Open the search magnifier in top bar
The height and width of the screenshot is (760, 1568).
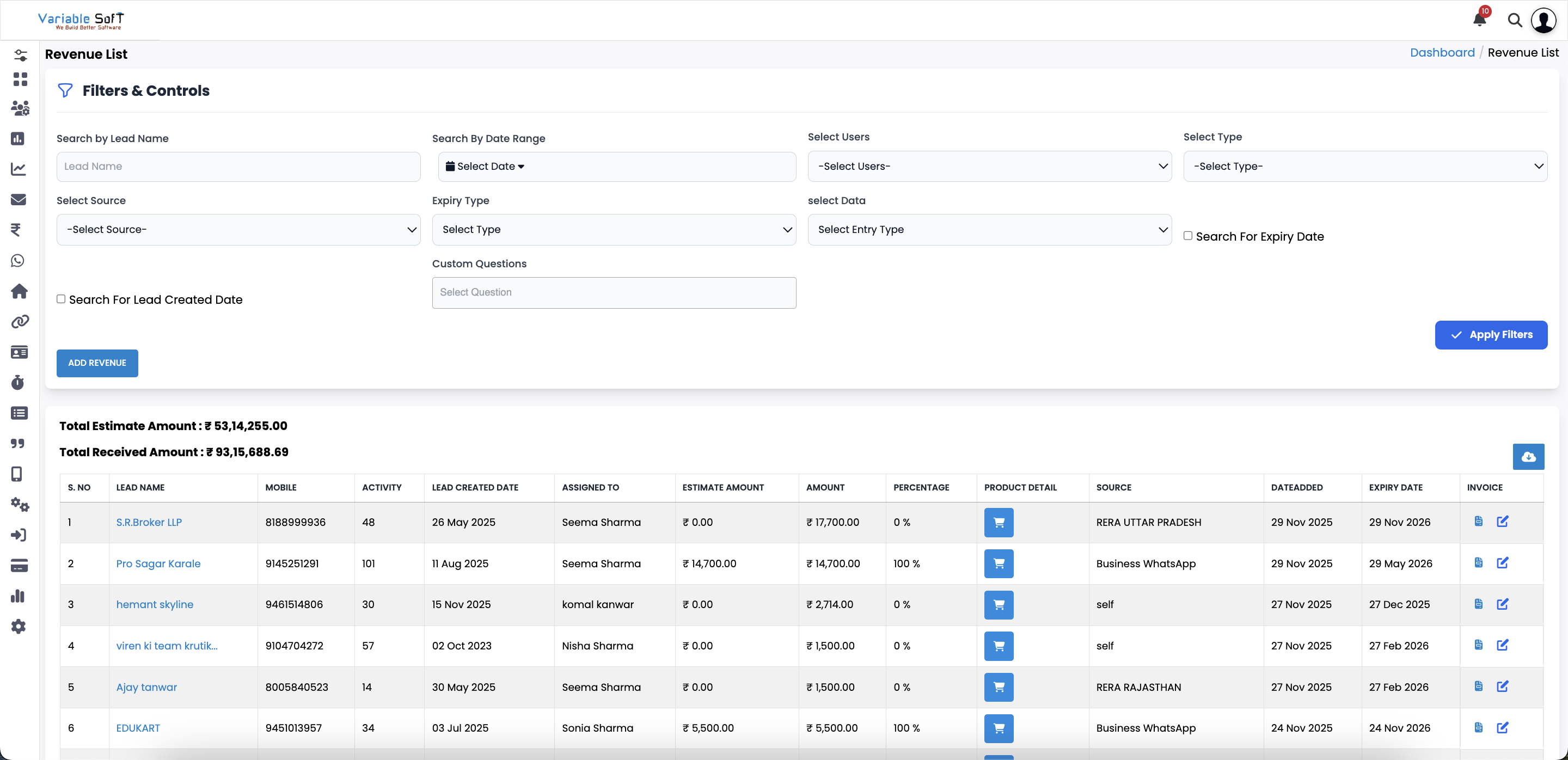1515,20
